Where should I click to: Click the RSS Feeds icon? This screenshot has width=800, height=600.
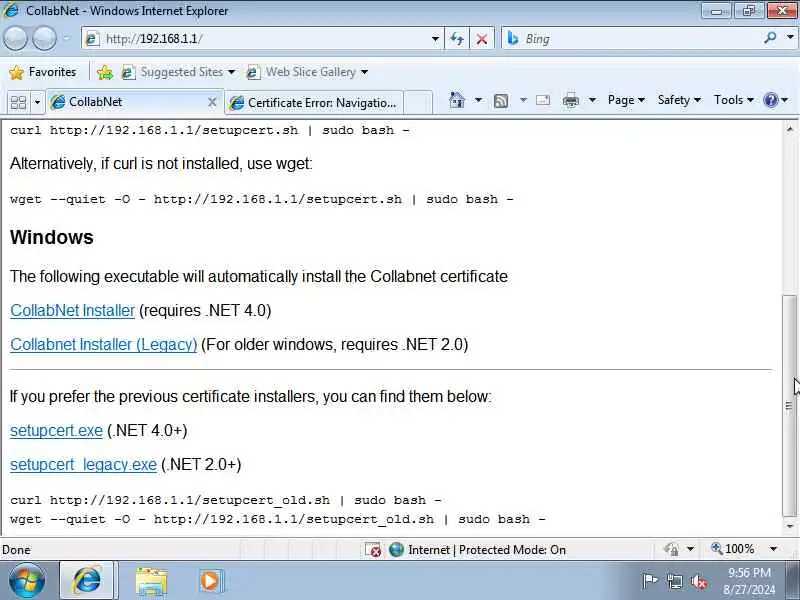click(501, 101)
